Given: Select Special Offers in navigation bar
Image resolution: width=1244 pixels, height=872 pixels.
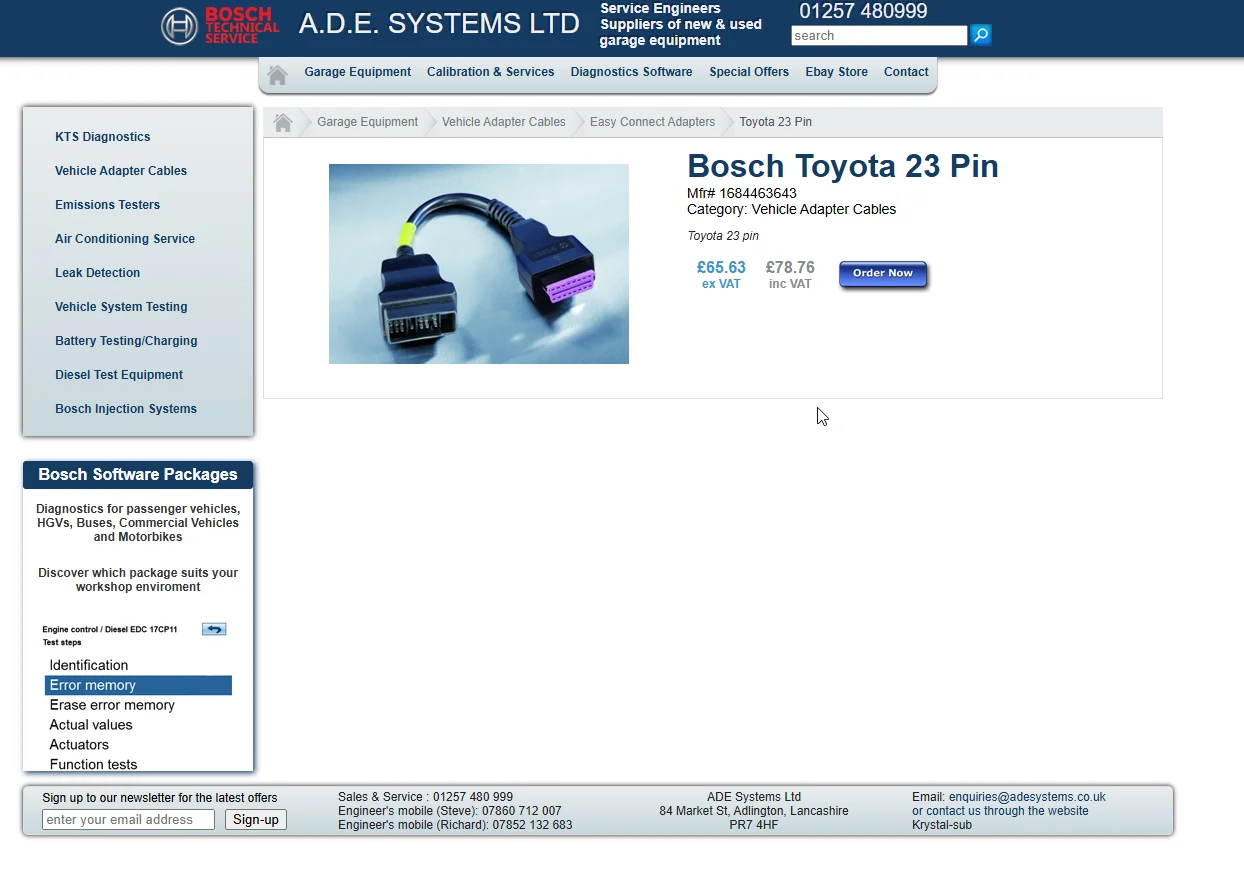Looking at the screenshot, I should (x=749, y=72).
